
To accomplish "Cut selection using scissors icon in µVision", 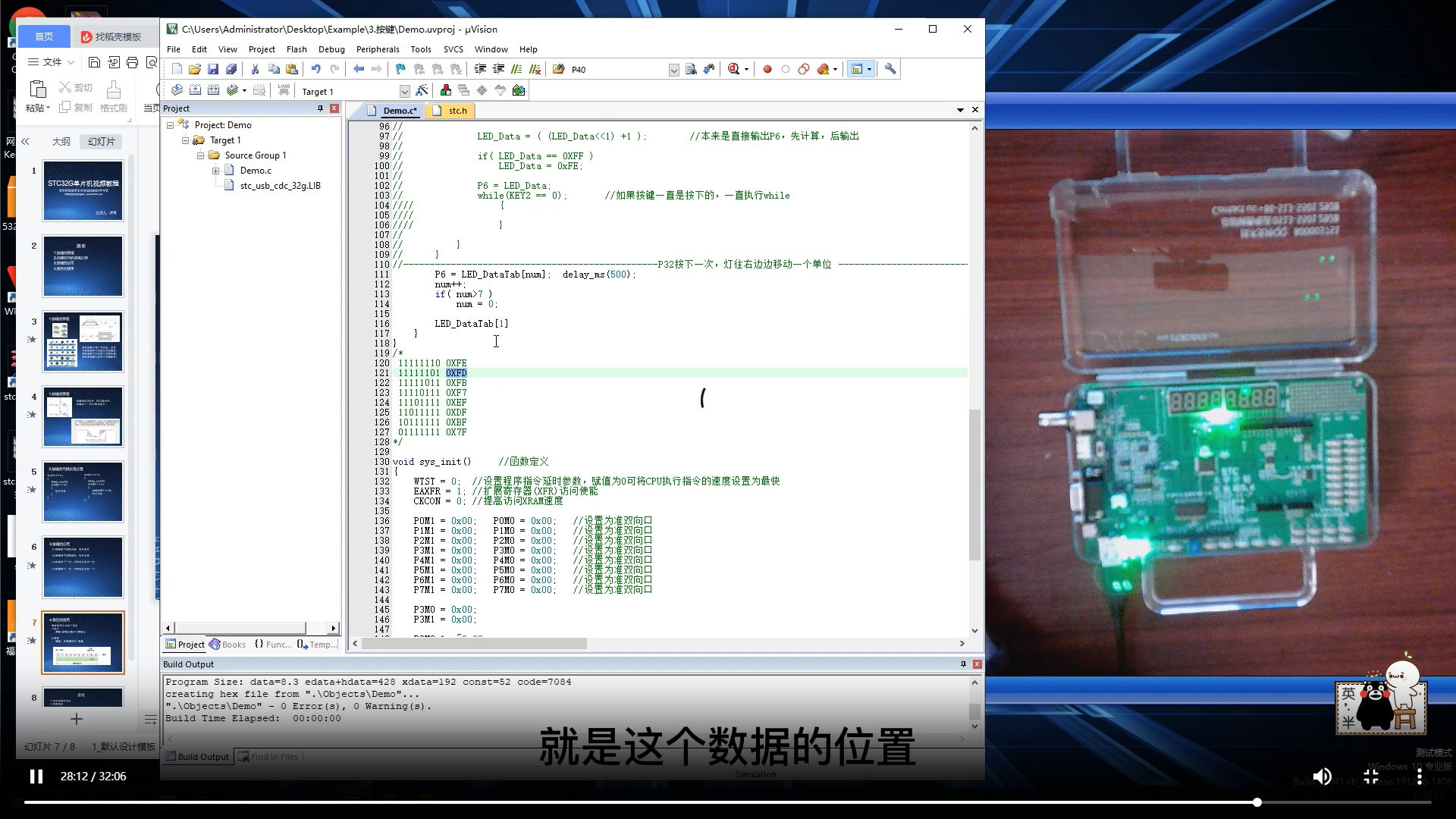I will pos(256,69).
